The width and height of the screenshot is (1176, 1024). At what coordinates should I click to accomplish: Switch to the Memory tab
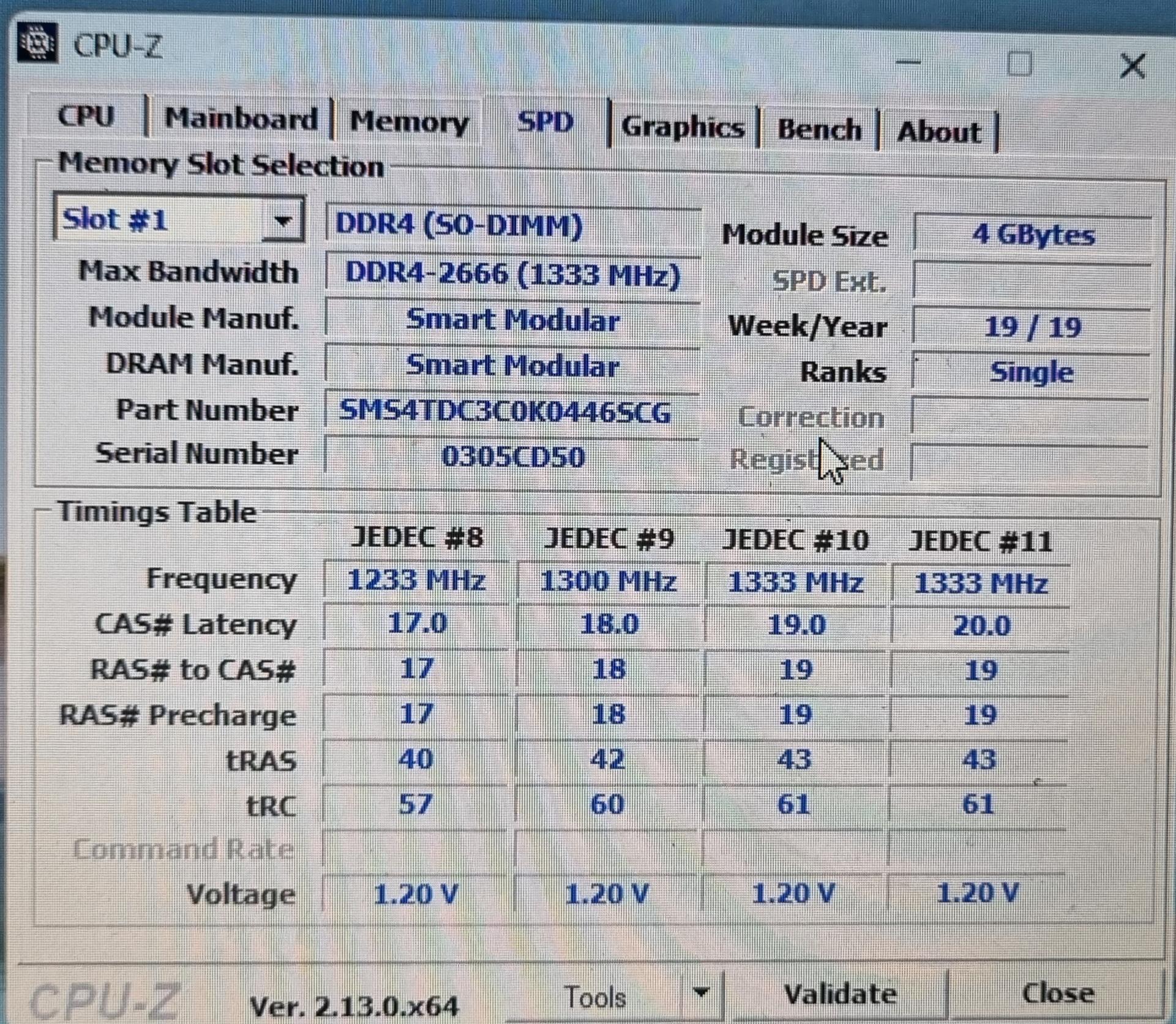coord(409,121)
